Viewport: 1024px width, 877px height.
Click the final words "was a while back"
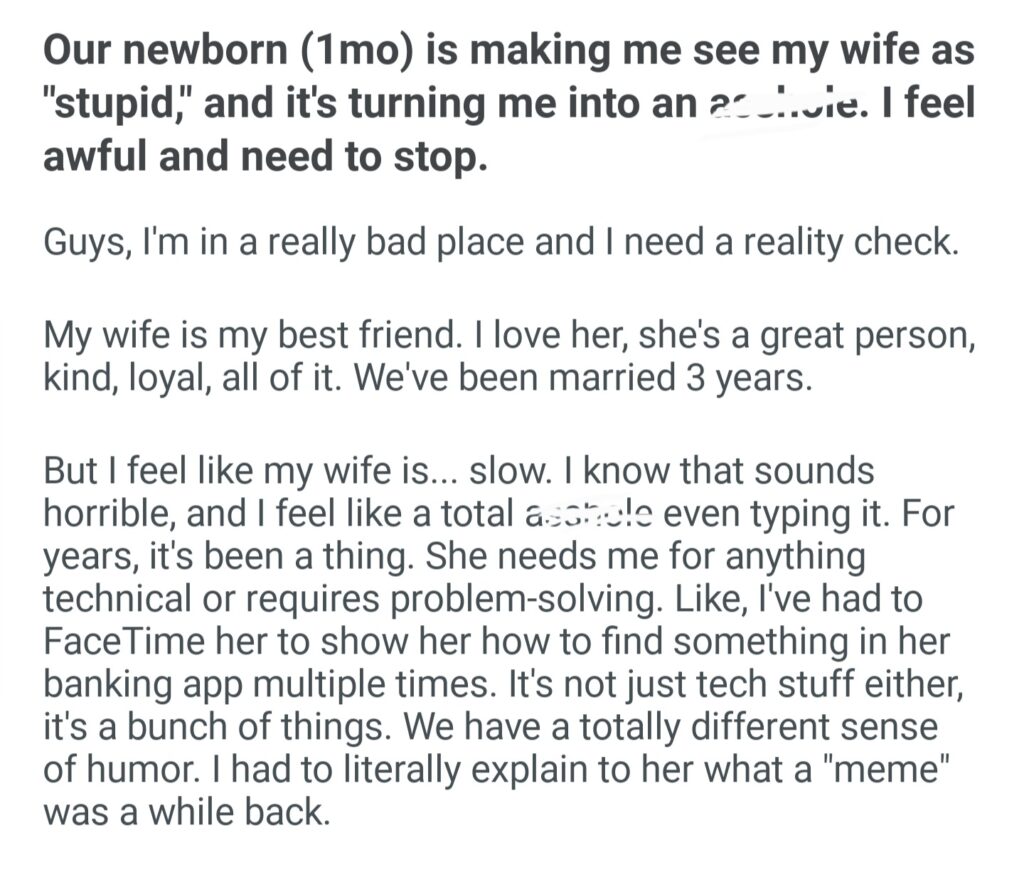[x=186, y=811]
